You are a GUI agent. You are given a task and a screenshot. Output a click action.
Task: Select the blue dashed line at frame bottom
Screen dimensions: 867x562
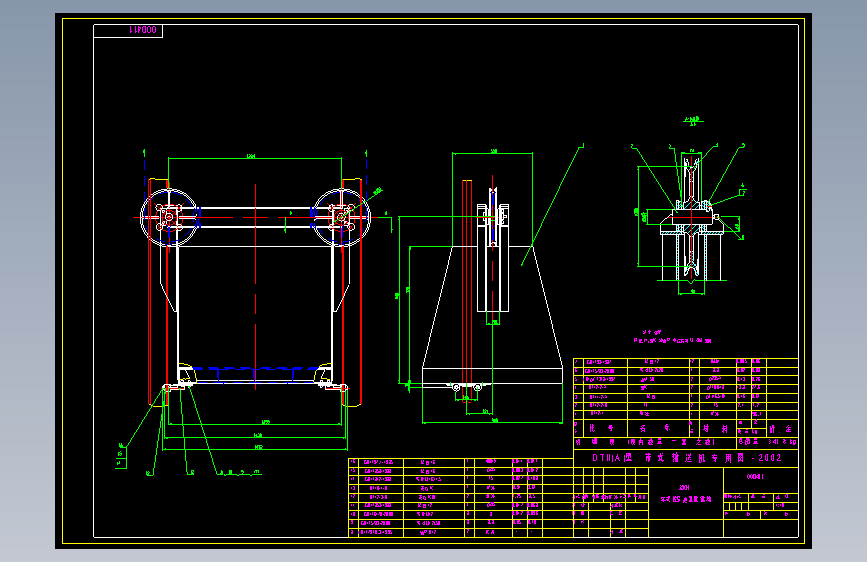point(255,368)
